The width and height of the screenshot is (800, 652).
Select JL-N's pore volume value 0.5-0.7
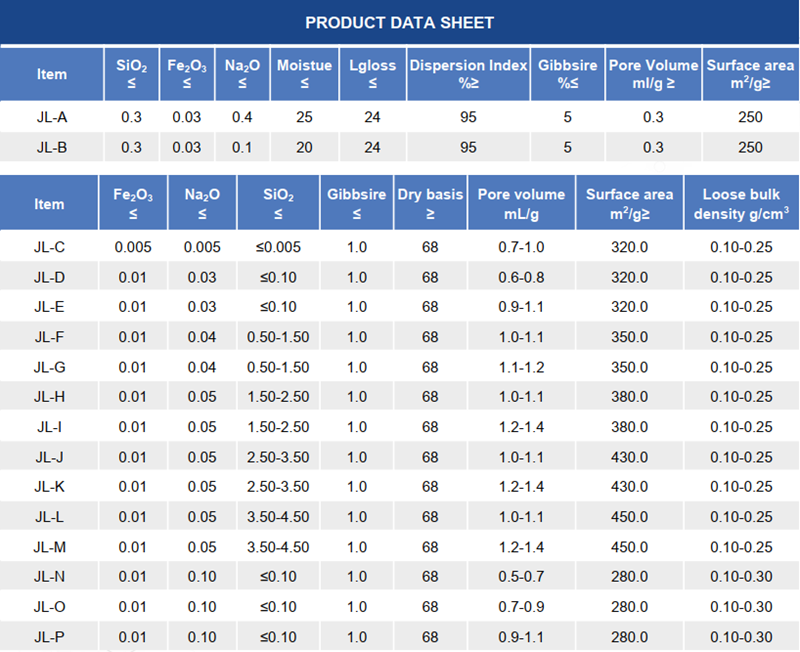[x=521, y=577]
